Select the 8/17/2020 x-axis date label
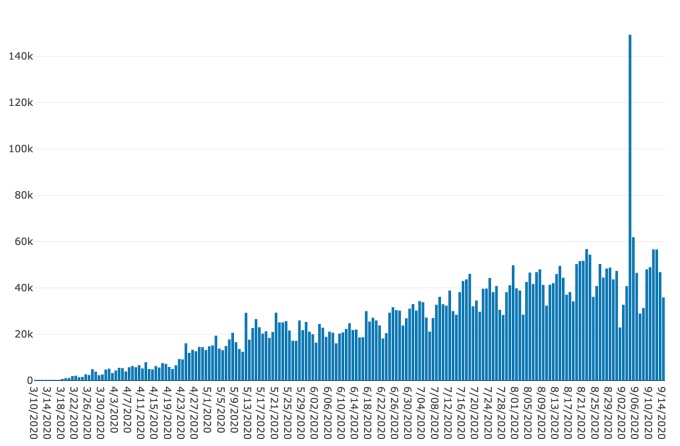Image resolution: width=680 pixels, height=446 pixels. tap(569, 413)
